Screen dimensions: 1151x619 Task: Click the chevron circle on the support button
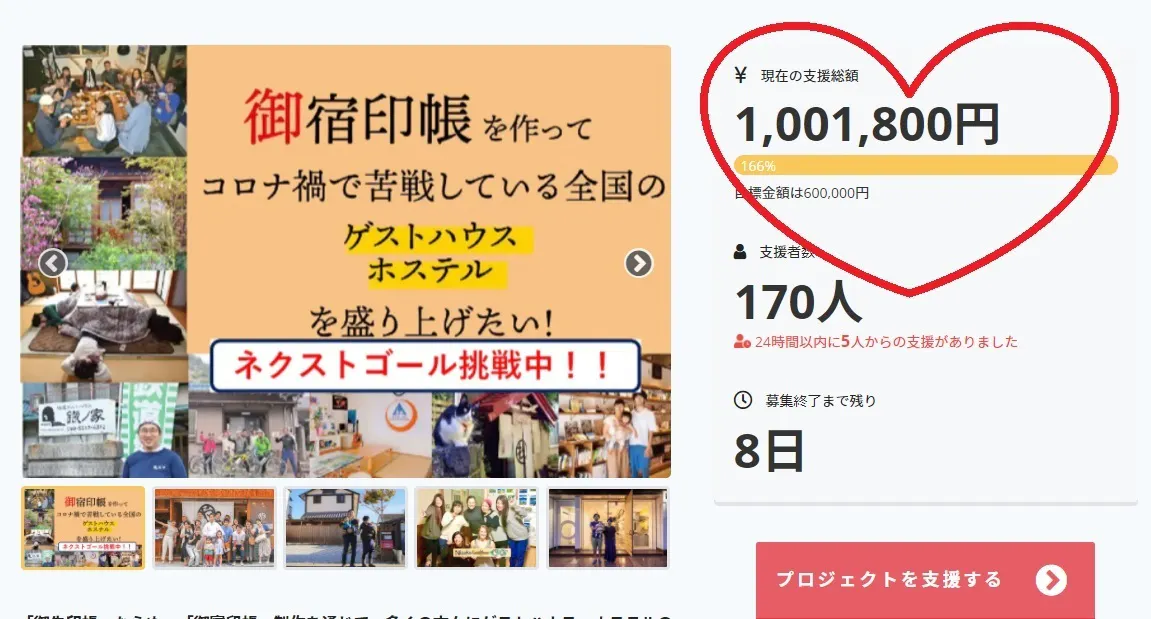[1051, 580]
